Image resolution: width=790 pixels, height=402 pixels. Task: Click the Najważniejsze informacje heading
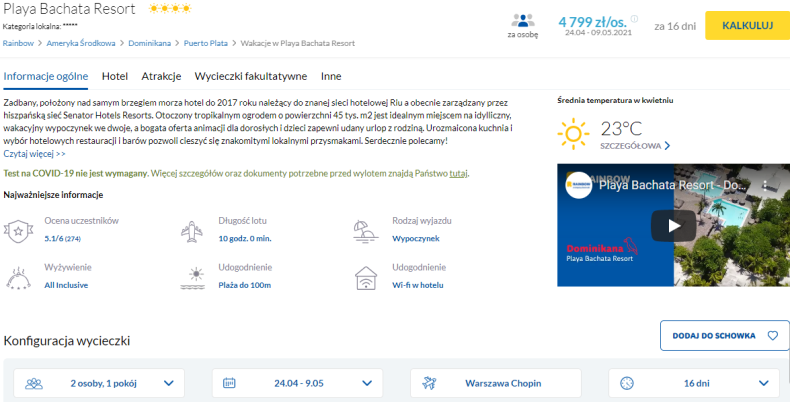click(53, 195)
